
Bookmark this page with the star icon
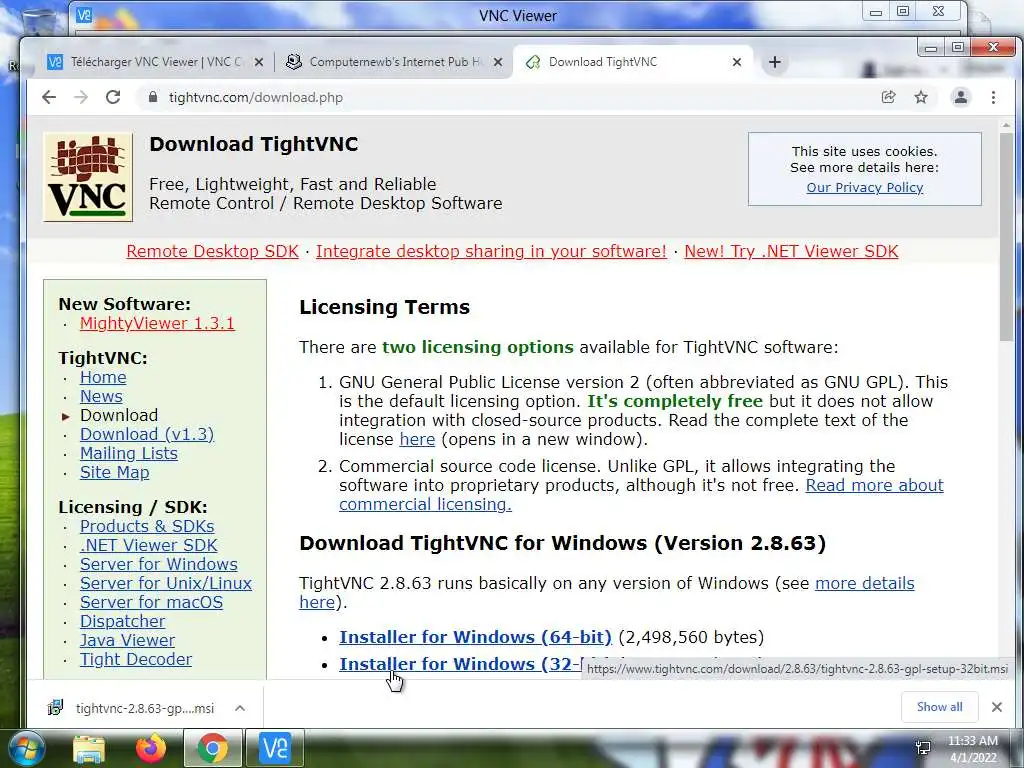point(921,97)
